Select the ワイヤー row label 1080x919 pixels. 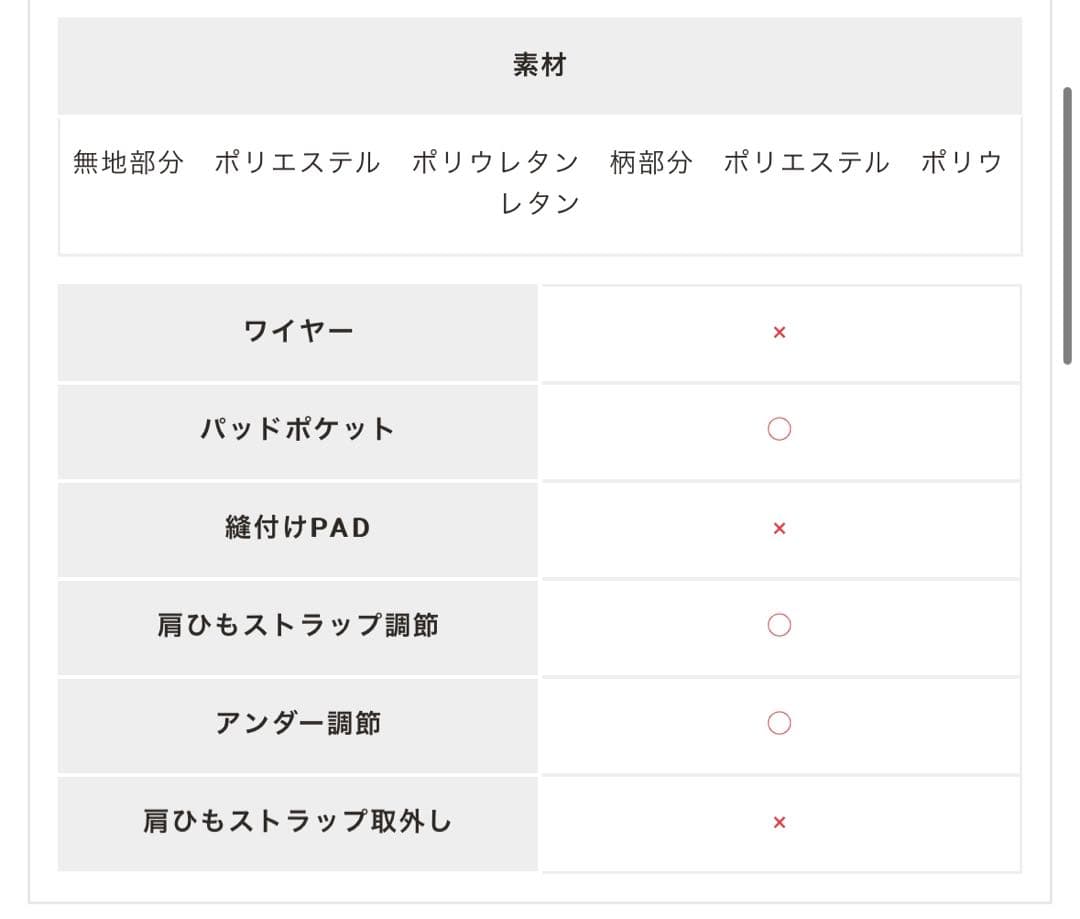(x=298, y=331)
